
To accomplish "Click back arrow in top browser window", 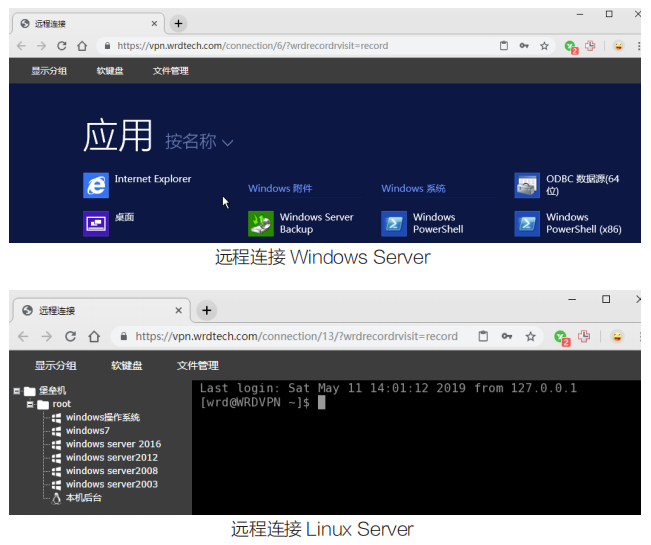I will click(x=21, y=46).
